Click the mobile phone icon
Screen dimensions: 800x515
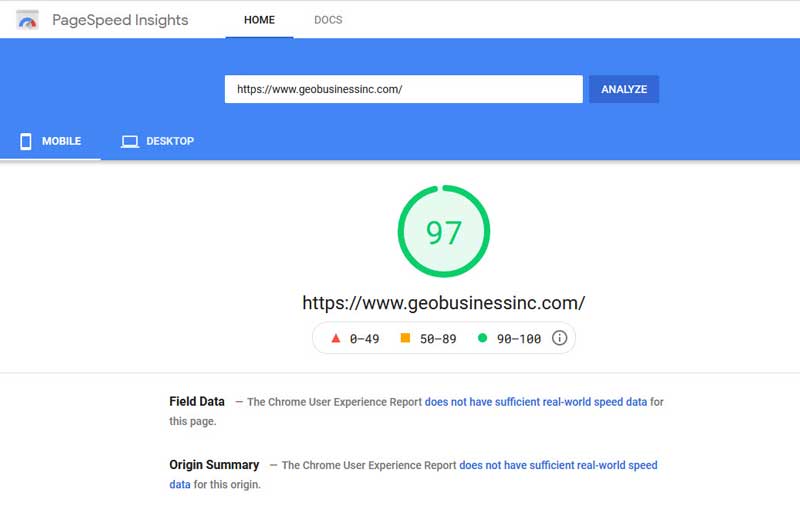click(x=26, y=141)
